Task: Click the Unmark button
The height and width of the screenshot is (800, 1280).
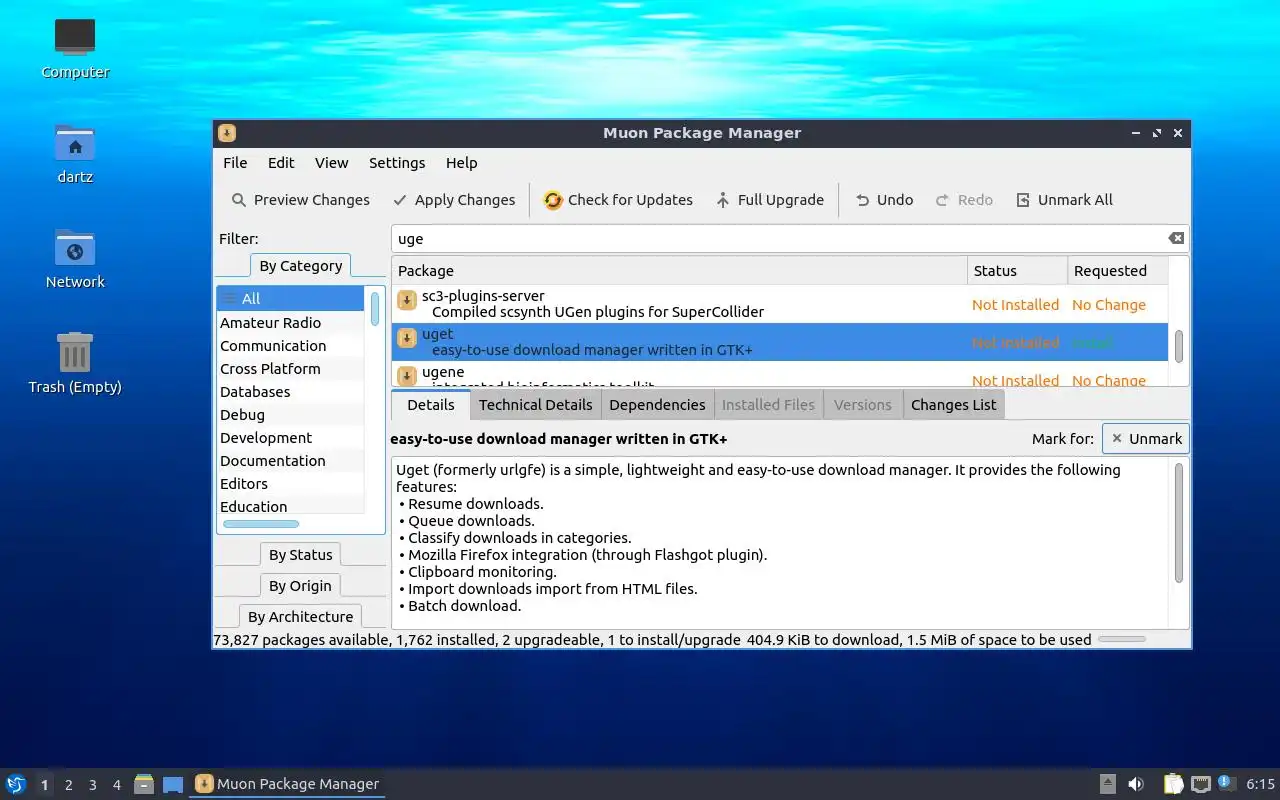Action: [1146, 439]
